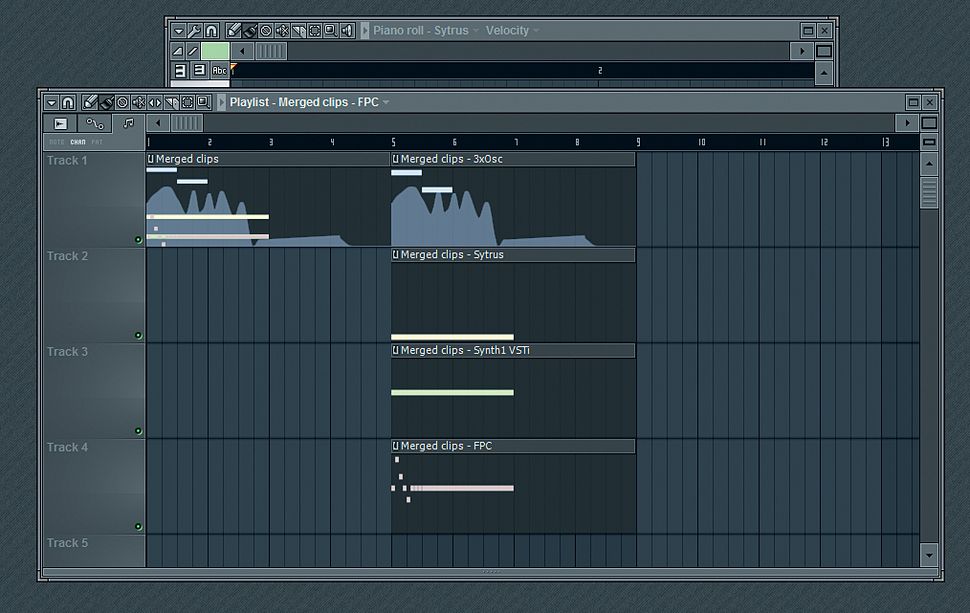The height and width of the screenshot is (613, 970).
Task: Click bar 12 on the Playlist timeline
Action: pos(823,142)
